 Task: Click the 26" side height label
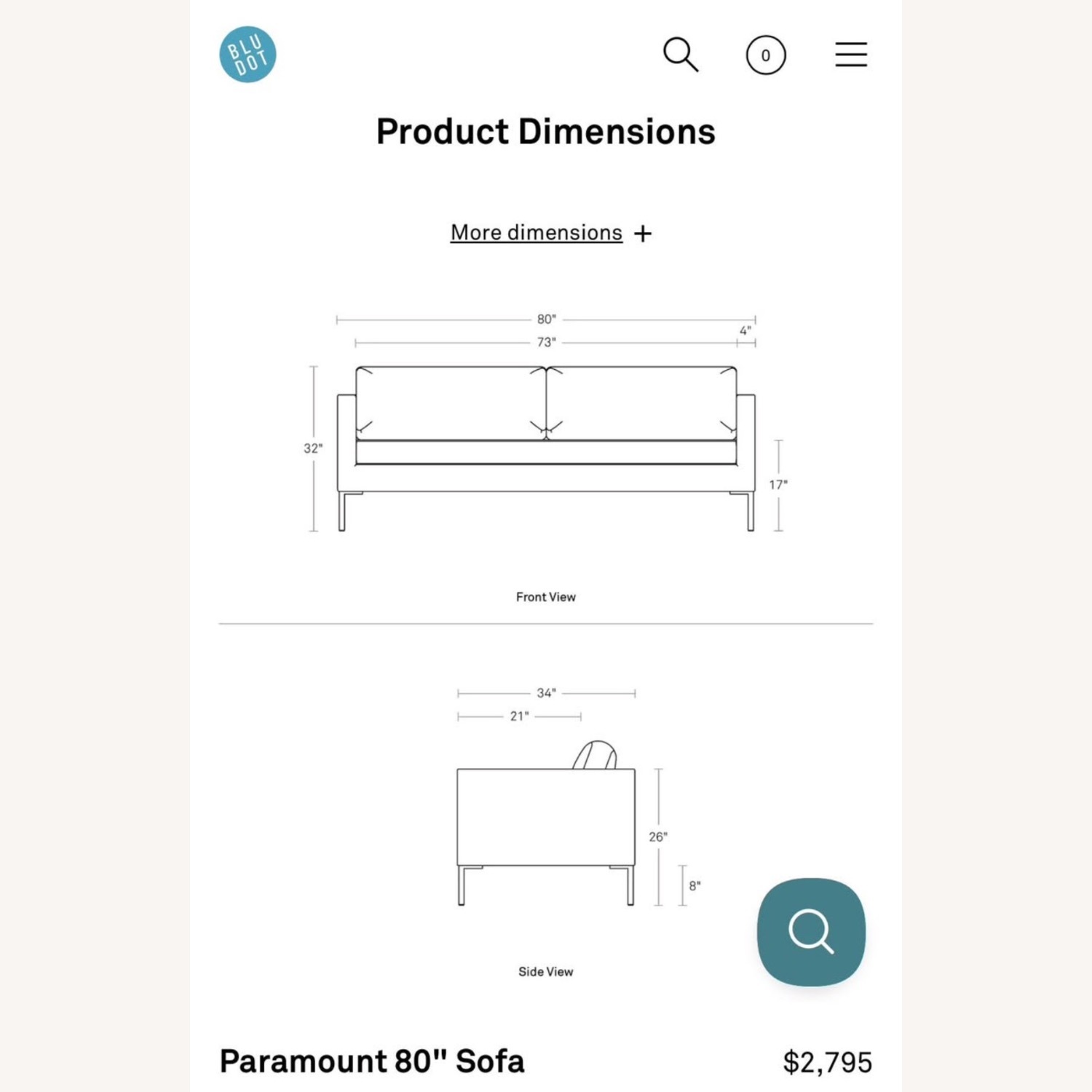coord(658,837)
